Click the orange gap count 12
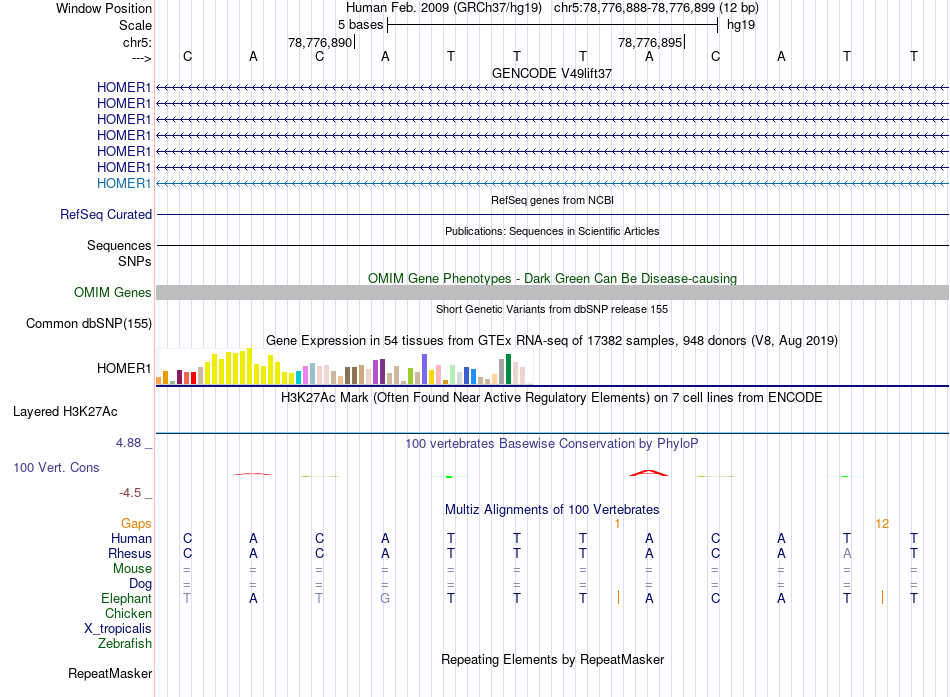This screenshot has width=950, height=697. [x=882, y=524]
